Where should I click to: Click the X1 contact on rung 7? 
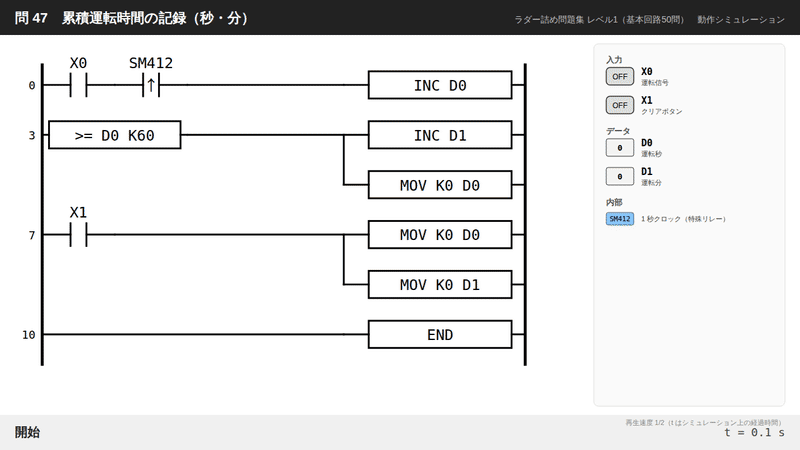coord(79,235)
